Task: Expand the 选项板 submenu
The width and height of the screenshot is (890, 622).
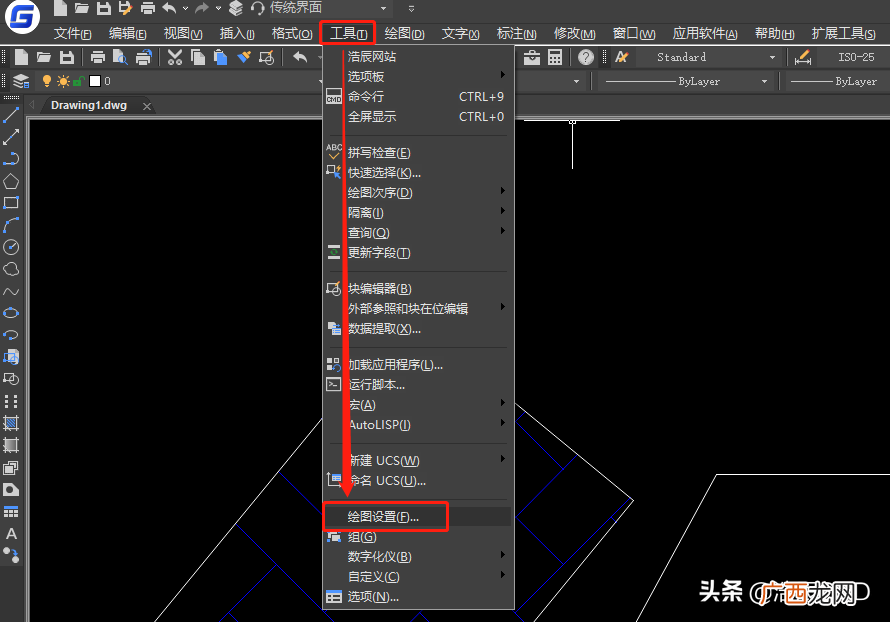Action: 418,76
